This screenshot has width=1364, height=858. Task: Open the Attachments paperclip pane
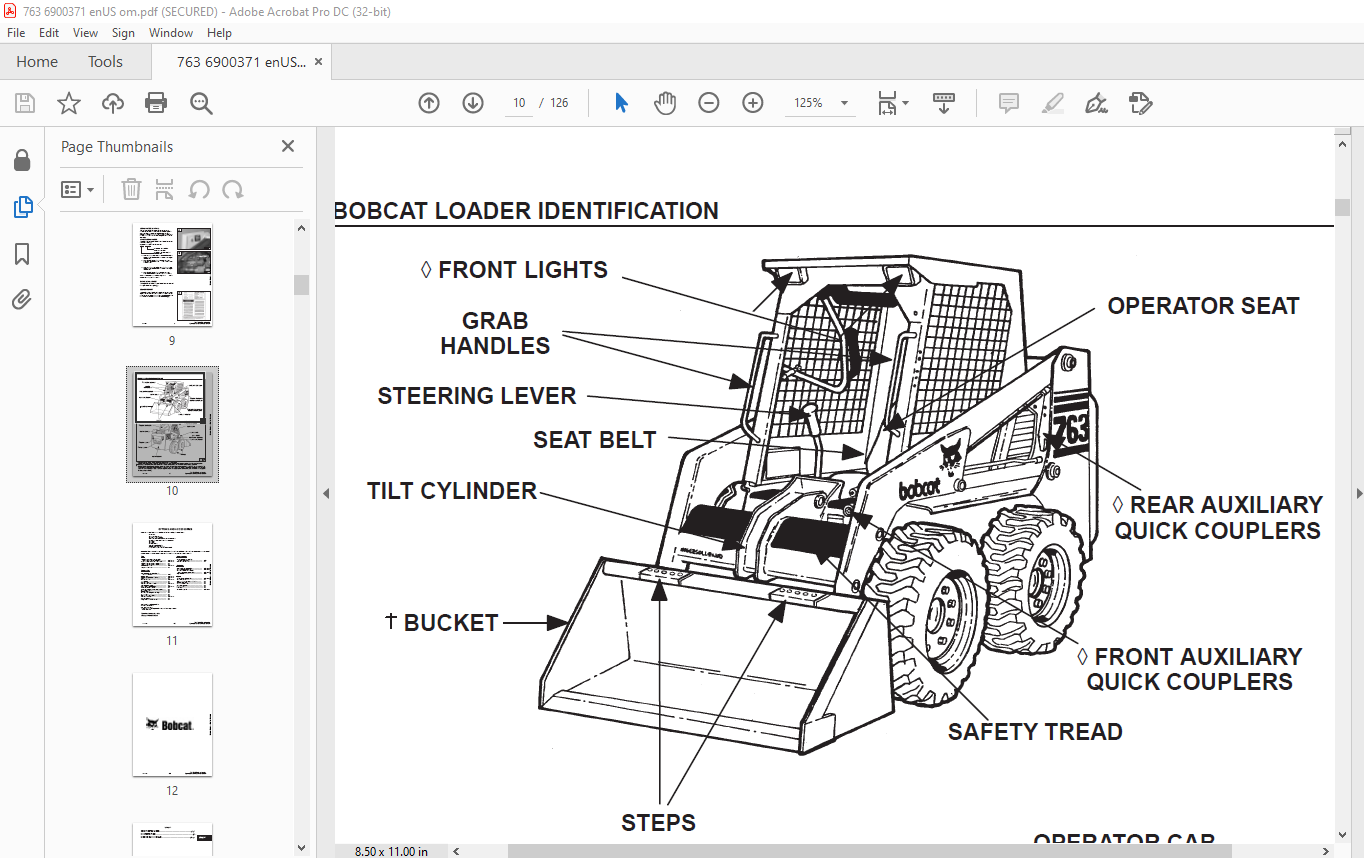tap(22, 299)
